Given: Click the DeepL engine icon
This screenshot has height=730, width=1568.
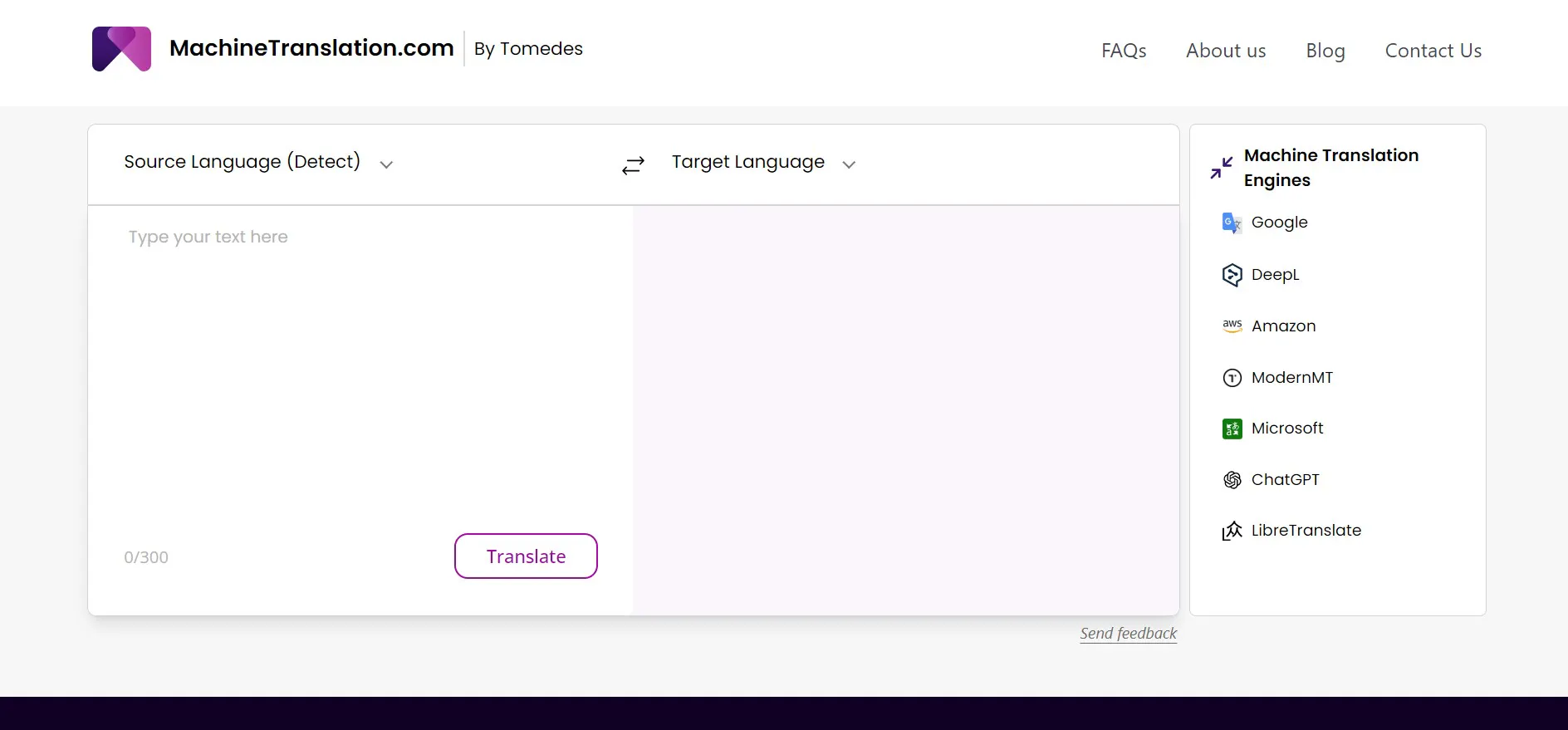Looking at the screenshot, I should click(1232, 275).
